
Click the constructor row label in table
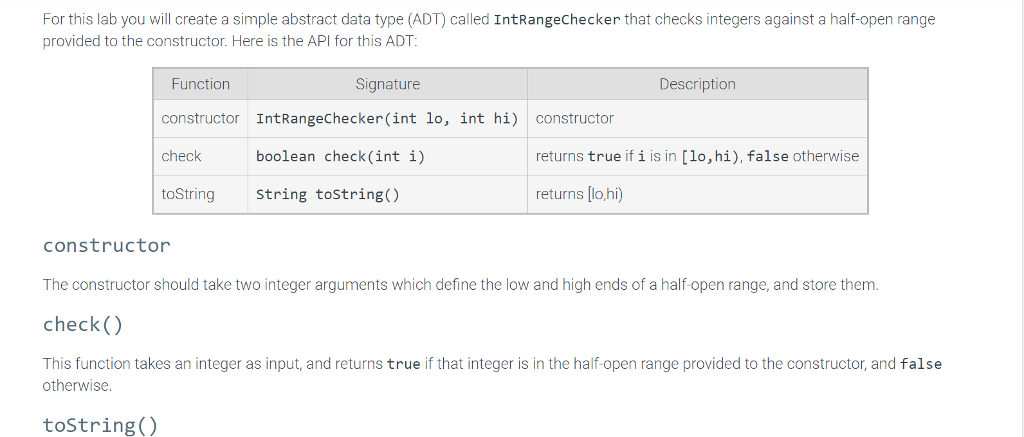(200, 118)
